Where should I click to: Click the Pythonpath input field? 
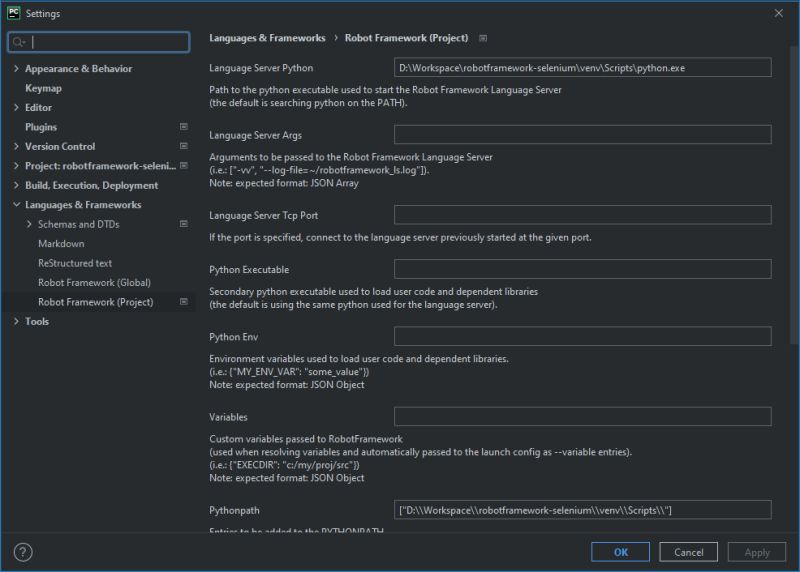coord(583,510)
